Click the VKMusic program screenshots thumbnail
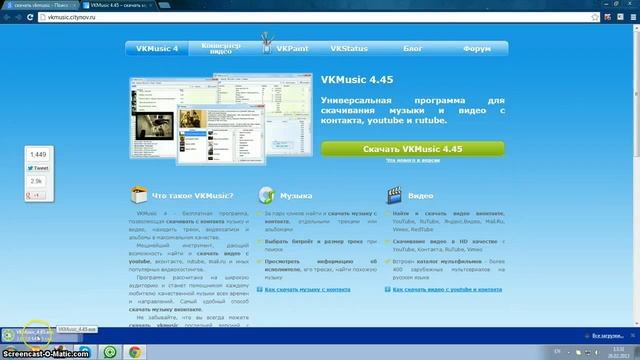This screenshot has width=640, height=360. [221, 119]
